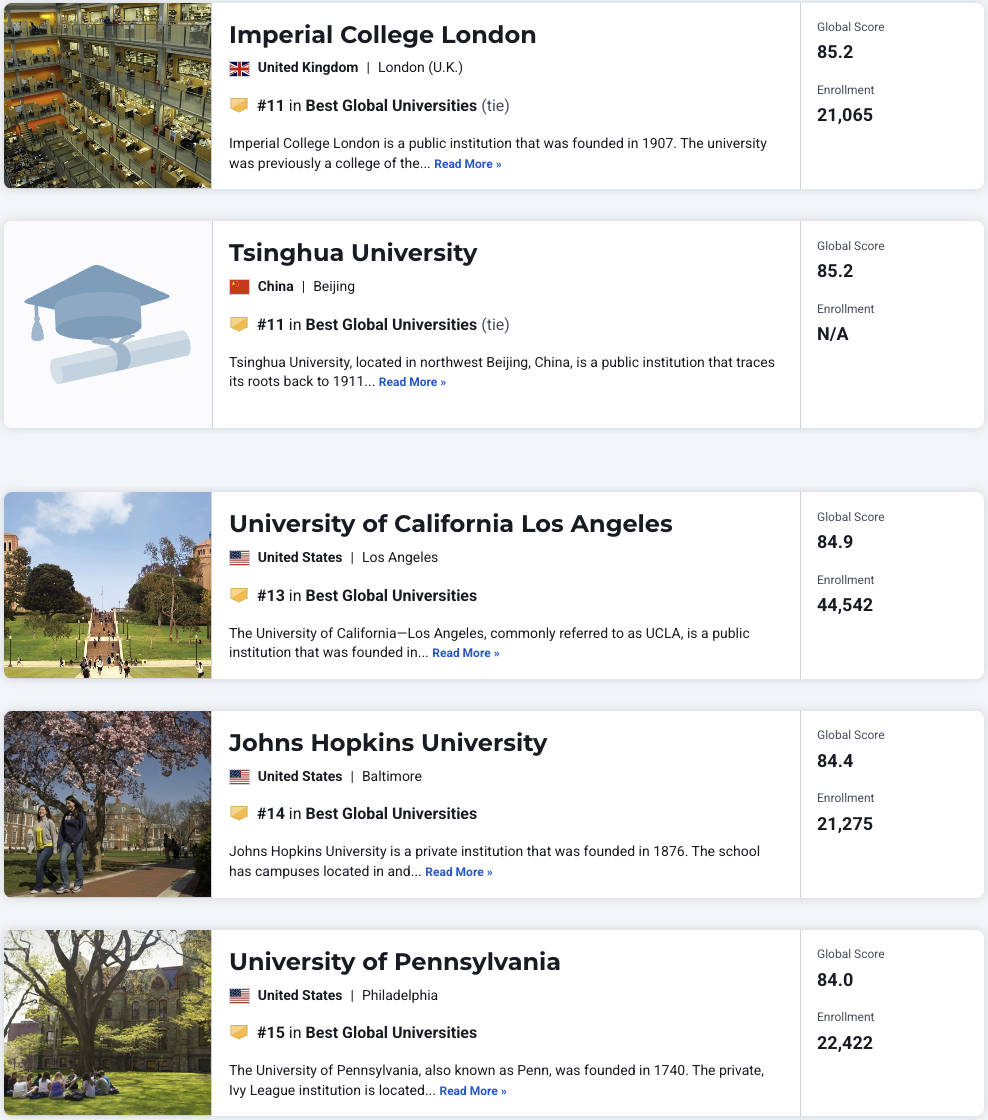988x1120 pixels.
Task: Expand Read More for Imperial College London
Action: pyautogui.click(x=467, y=164)
